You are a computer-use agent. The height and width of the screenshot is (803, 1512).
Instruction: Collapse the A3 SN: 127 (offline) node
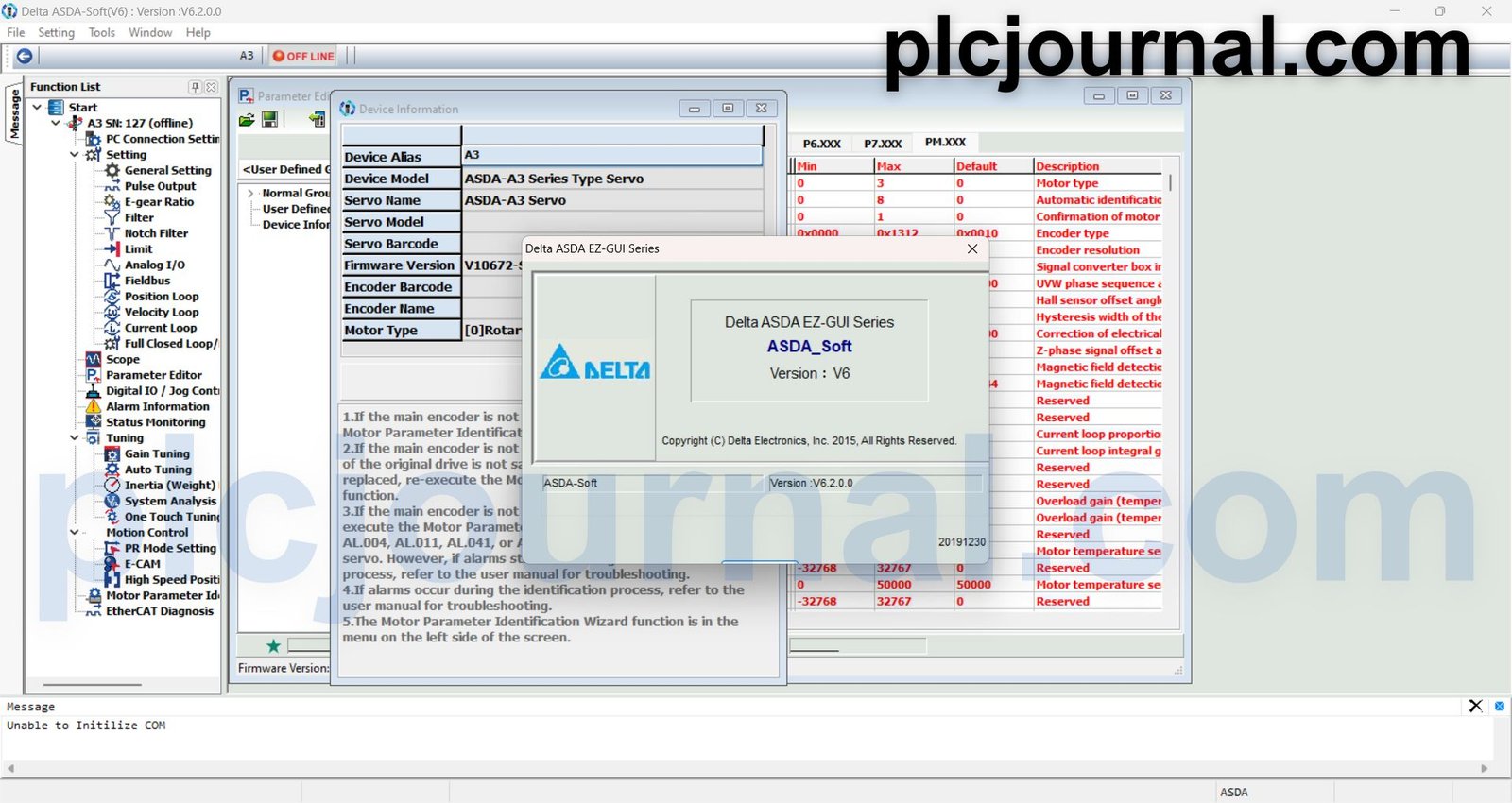coord(56,123)
